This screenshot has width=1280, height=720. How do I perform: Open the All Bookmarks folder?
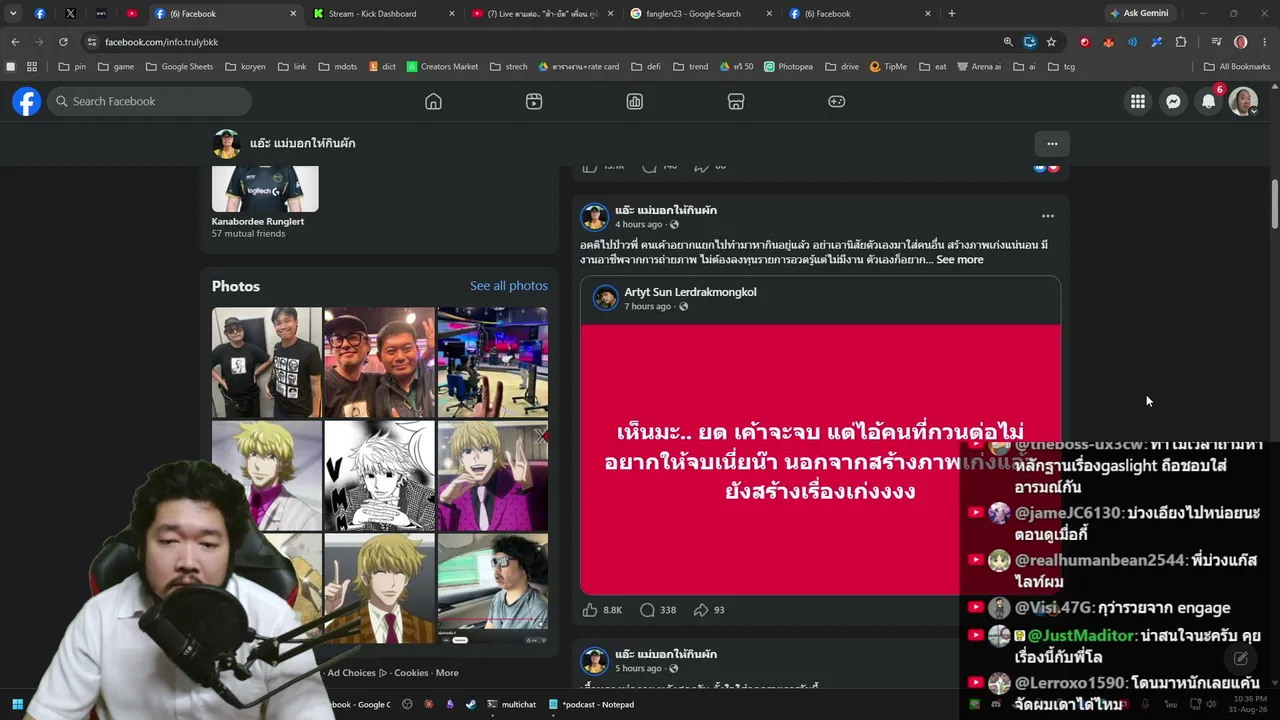point(1237,67)
